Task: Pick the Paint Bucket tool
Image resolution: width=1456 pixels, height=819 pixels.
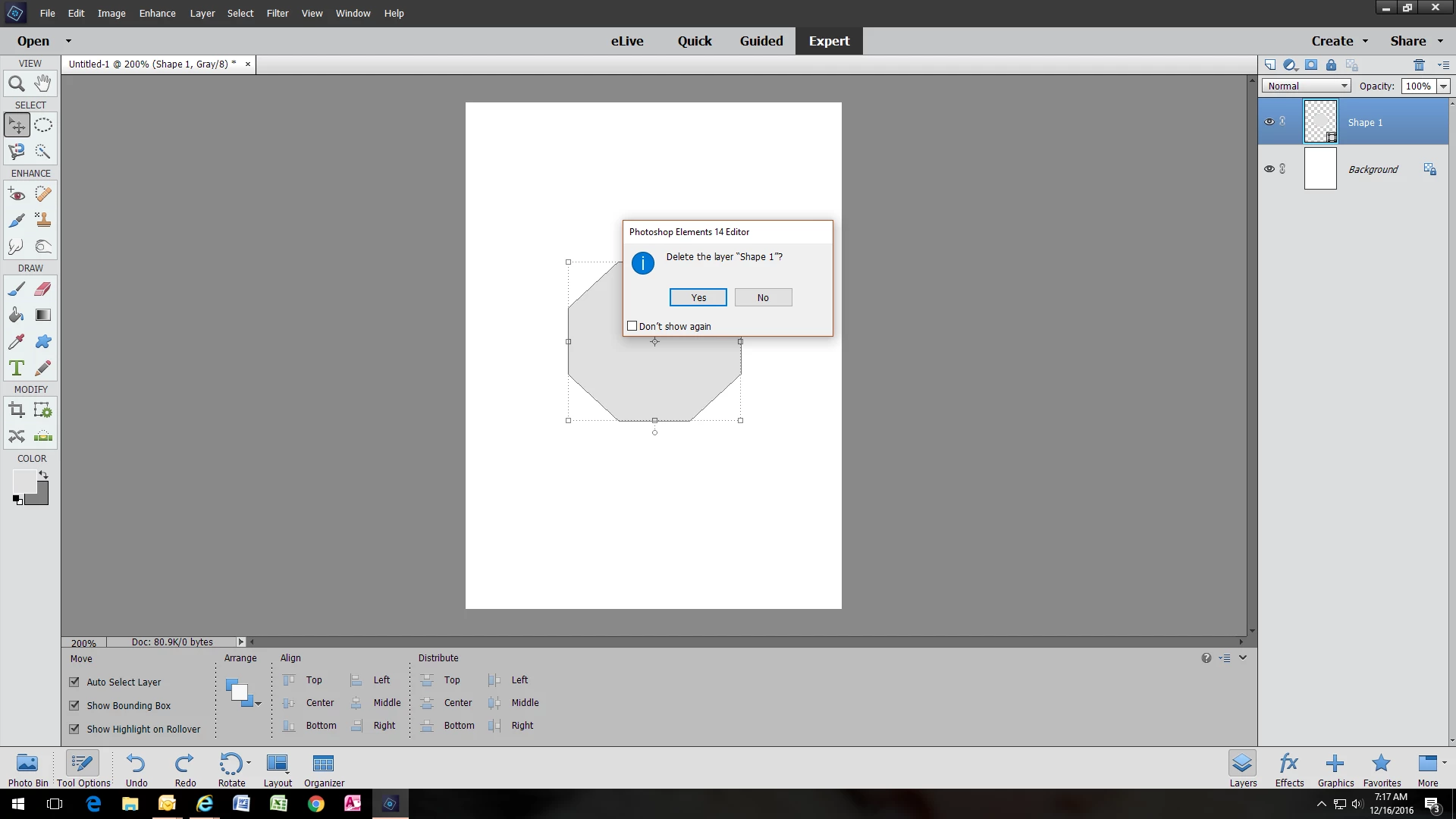Action: pyautogui.click(x=17, y=315)
